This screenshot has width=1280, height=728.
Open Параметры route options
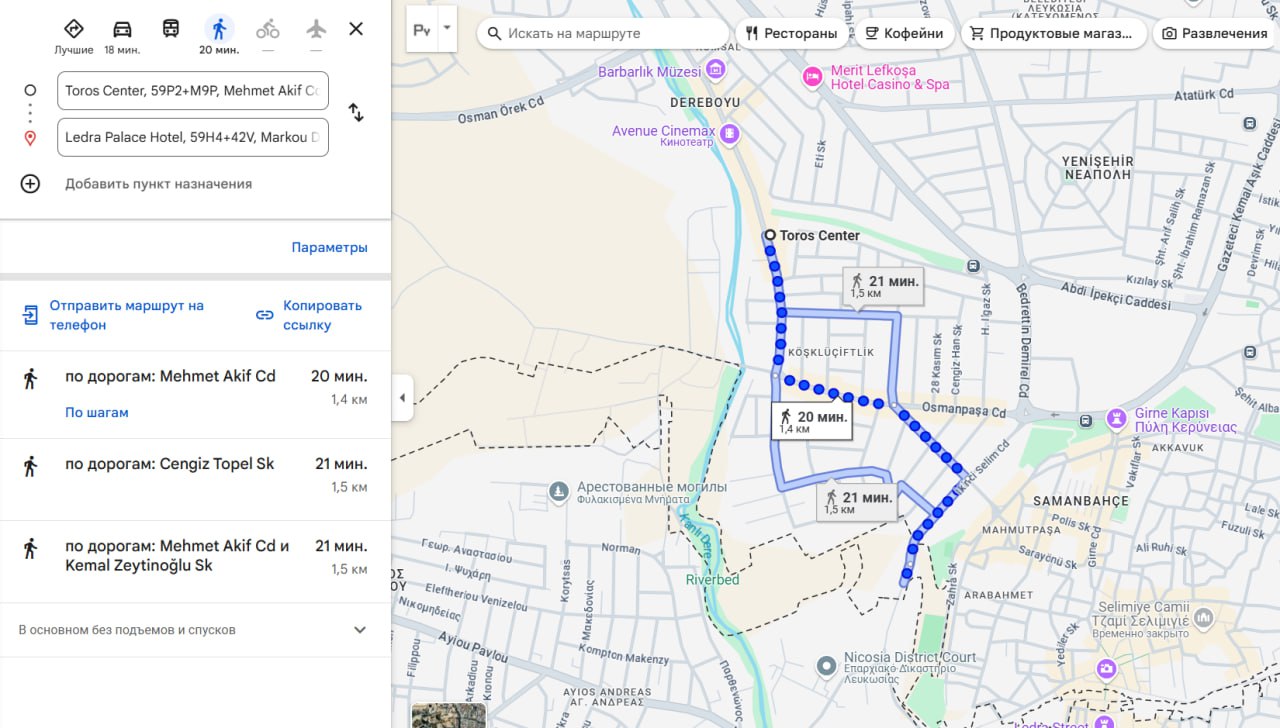(329, 247)
